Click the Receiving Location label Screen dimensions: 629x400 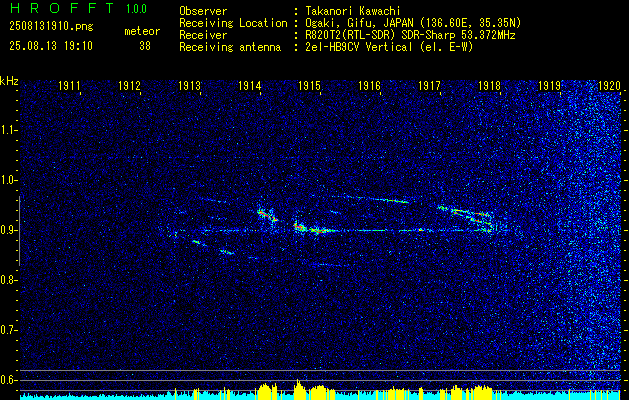pos(233,23)
